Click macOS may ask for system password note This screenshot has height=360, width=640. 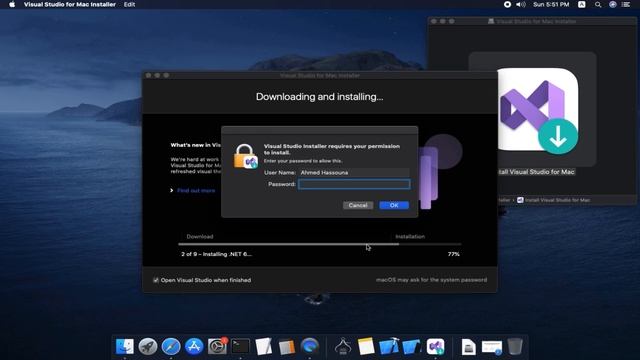tap(431, 280)
